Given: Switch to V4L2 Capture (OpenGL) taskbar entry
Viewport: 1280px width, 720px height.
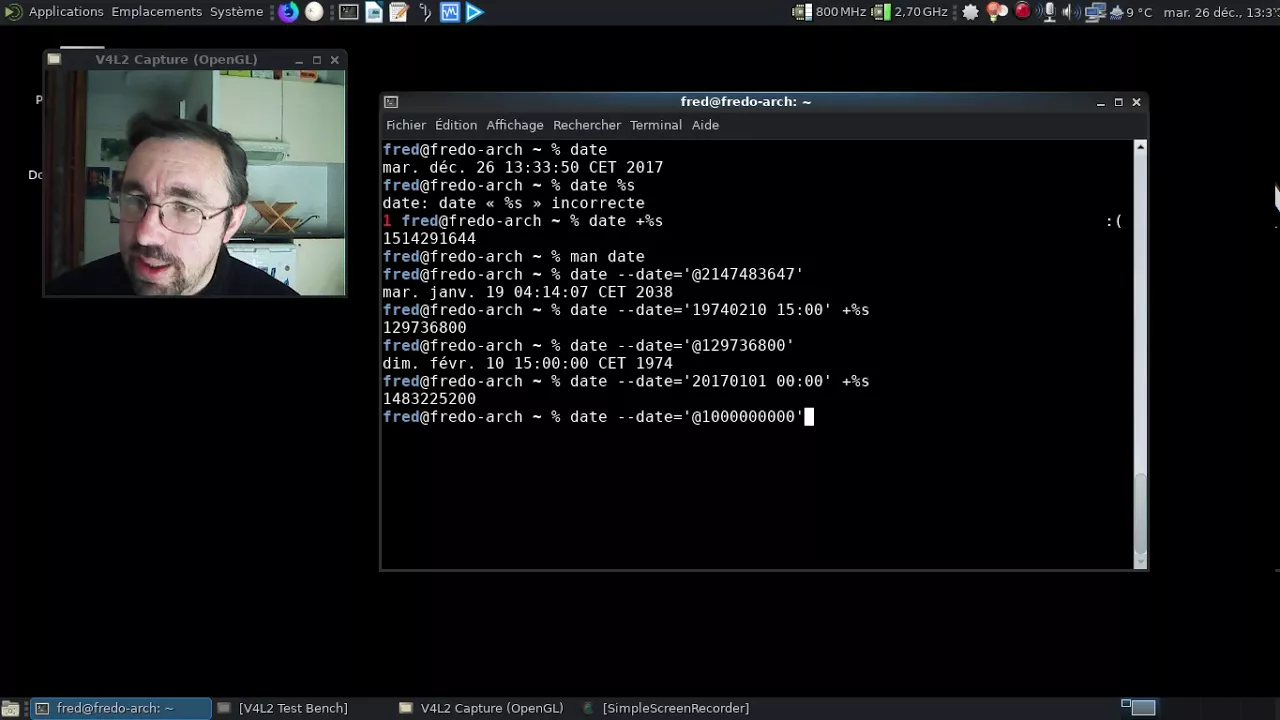Looking at the screenshot, I should coord(482,708).
